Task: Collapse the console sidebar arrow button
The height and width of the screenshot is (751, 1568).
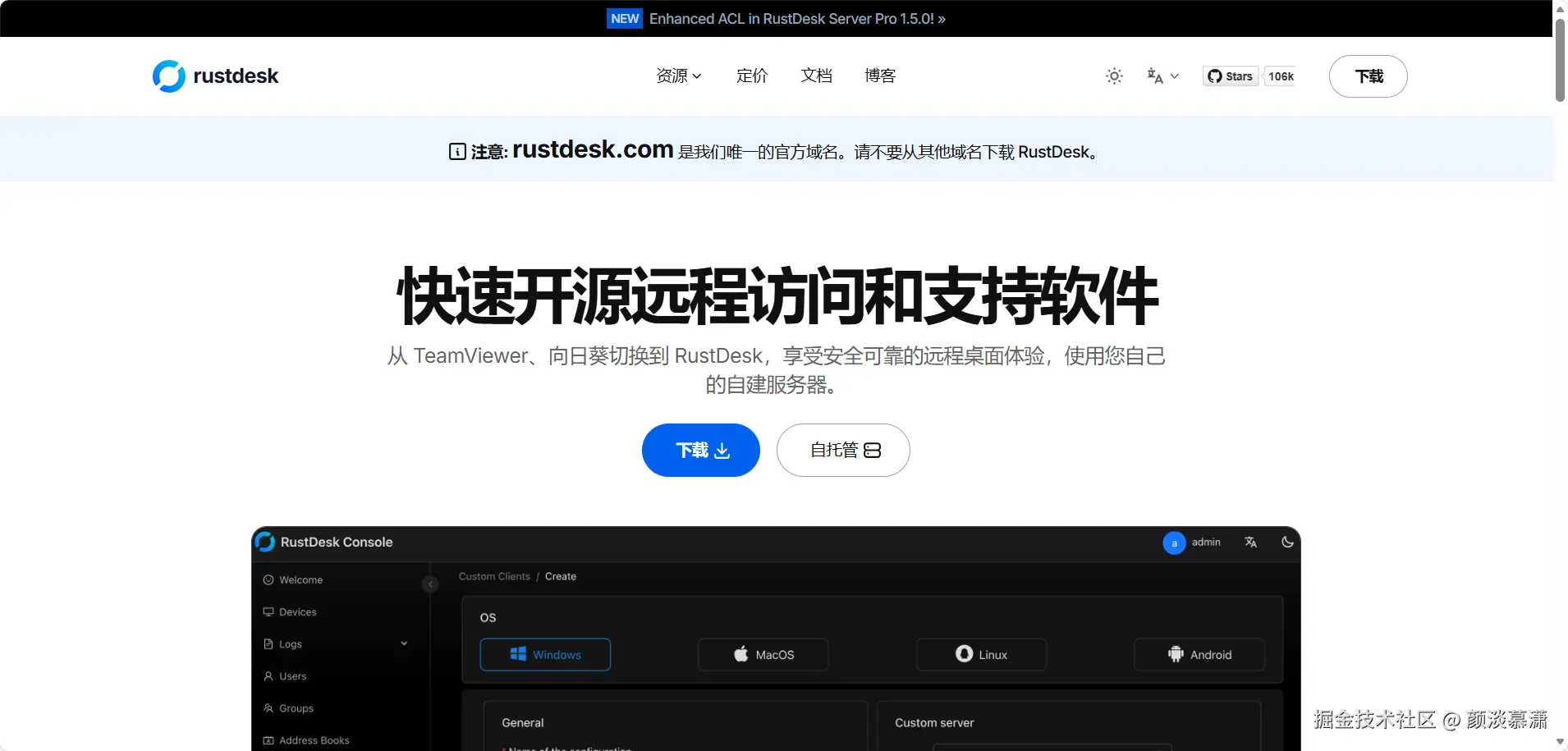Action: click(430, 584)
